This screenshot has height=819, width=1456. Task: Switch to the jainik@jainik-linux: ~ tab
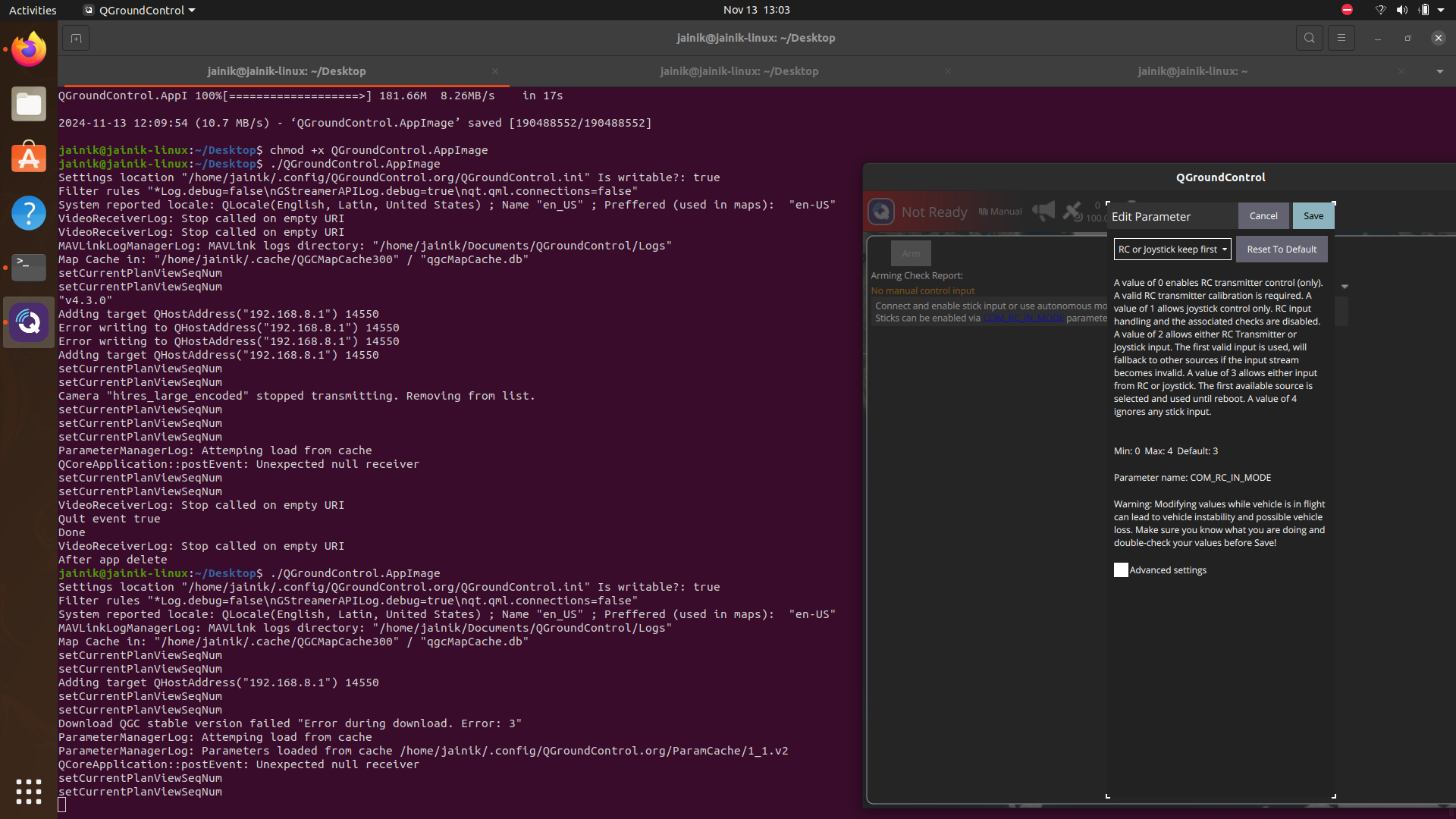click(1192, 71)
